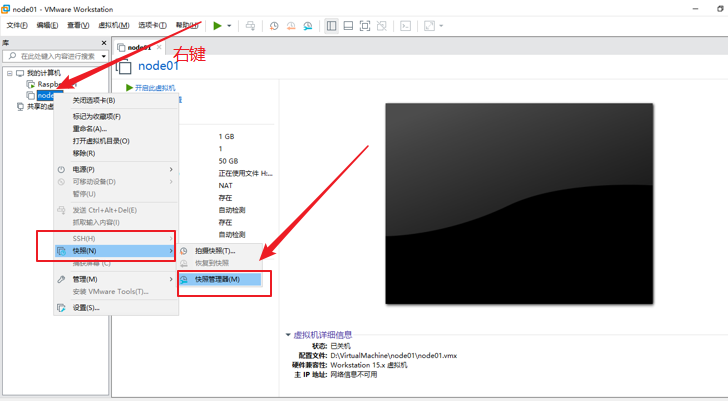
Task: Toggle the thumbnail bar view icon
Action: pyautogui.click(x=348, y=26)
